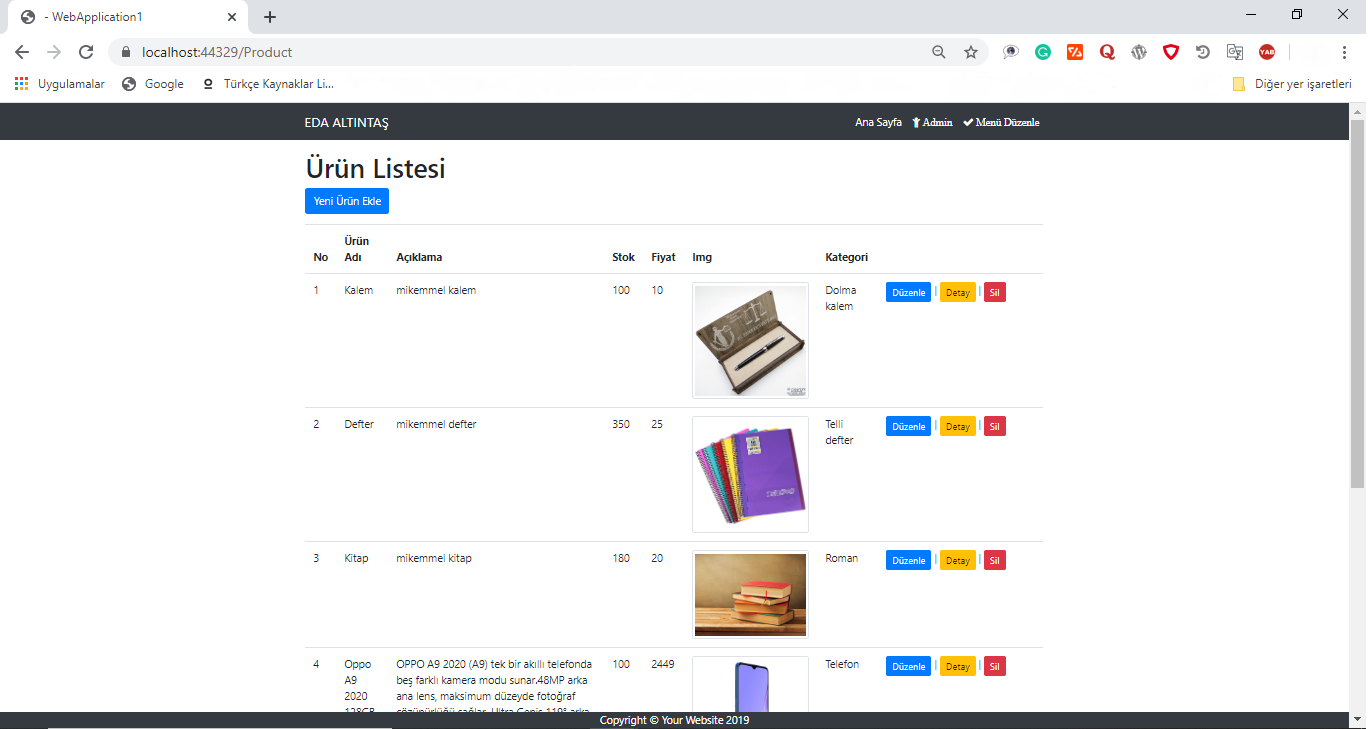Open the WordPress extension icon

1139,51
